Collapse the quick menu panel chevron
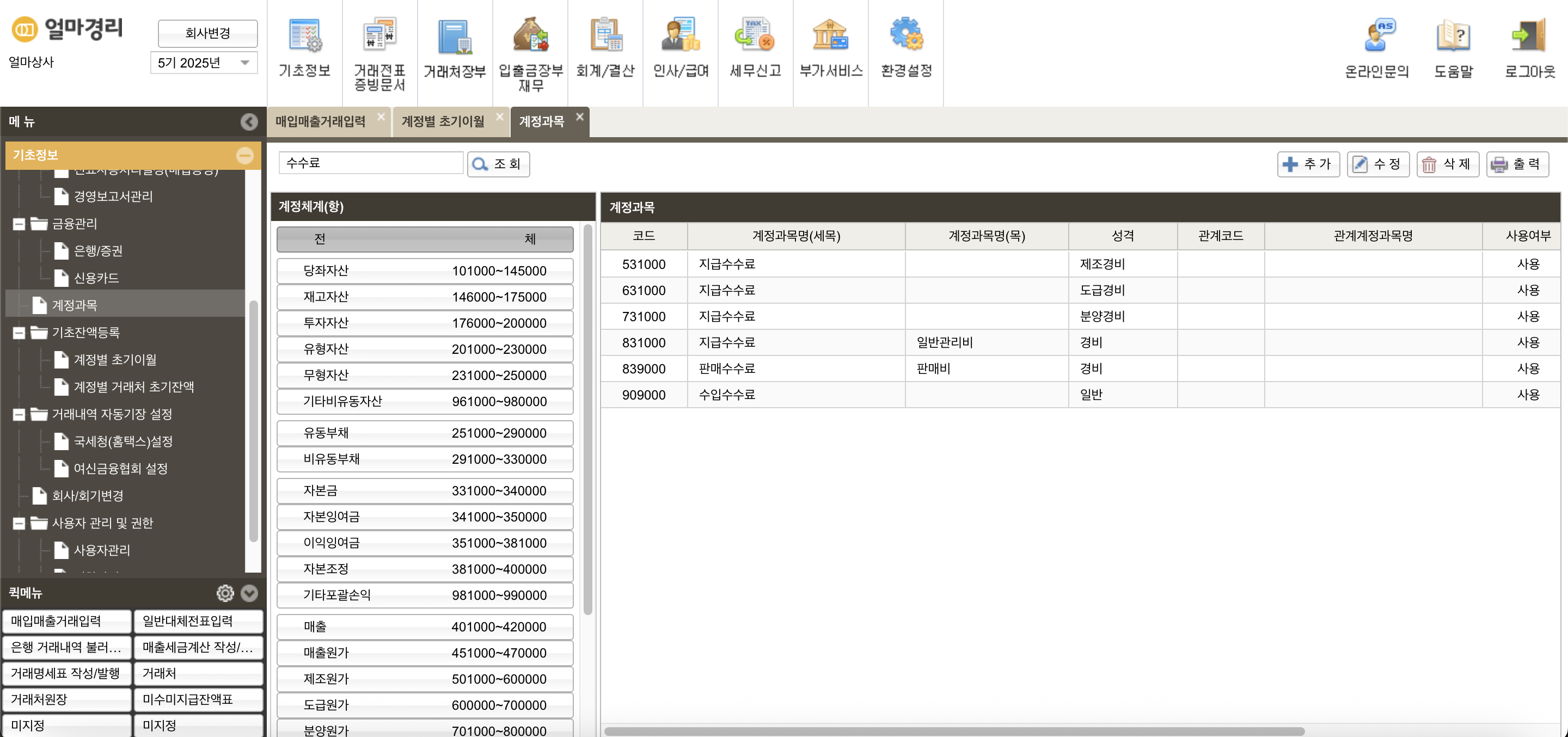Image resolution: width=1568 pixels, height=737 pixels. (x=249, y=593)
